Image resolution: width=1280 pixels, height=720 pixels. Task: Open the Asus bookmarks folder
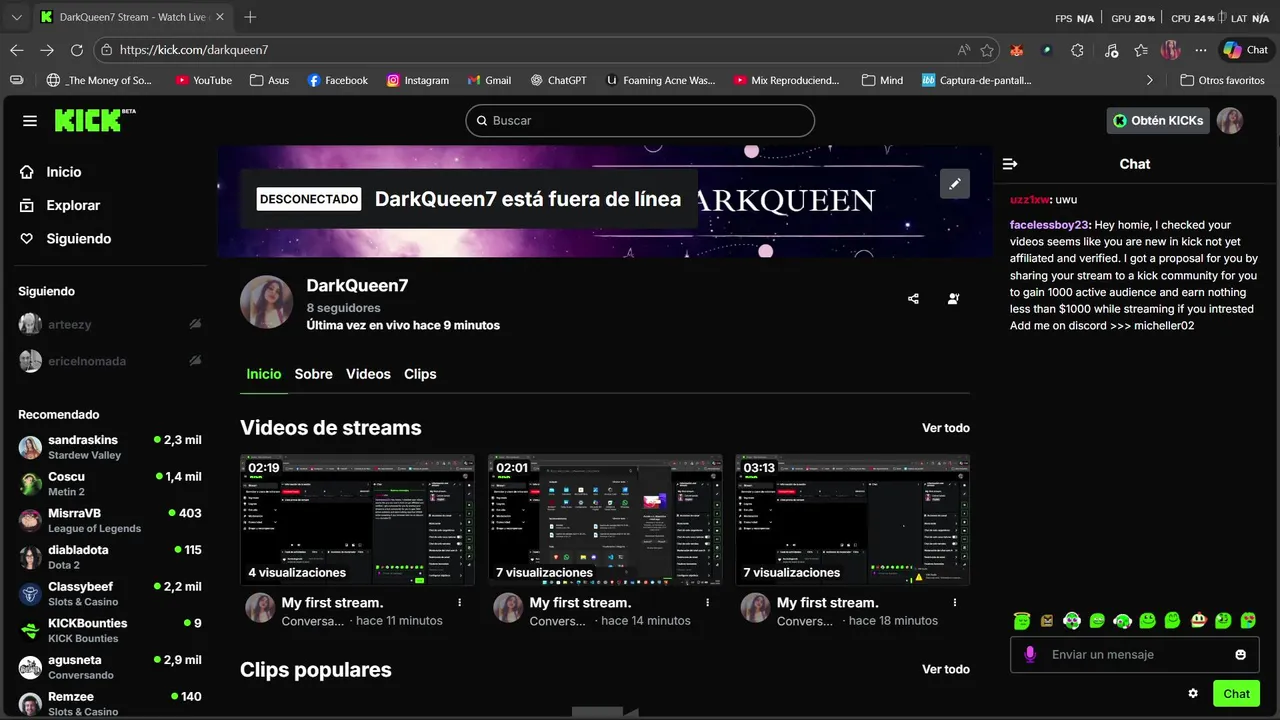[x=269, y=80]
